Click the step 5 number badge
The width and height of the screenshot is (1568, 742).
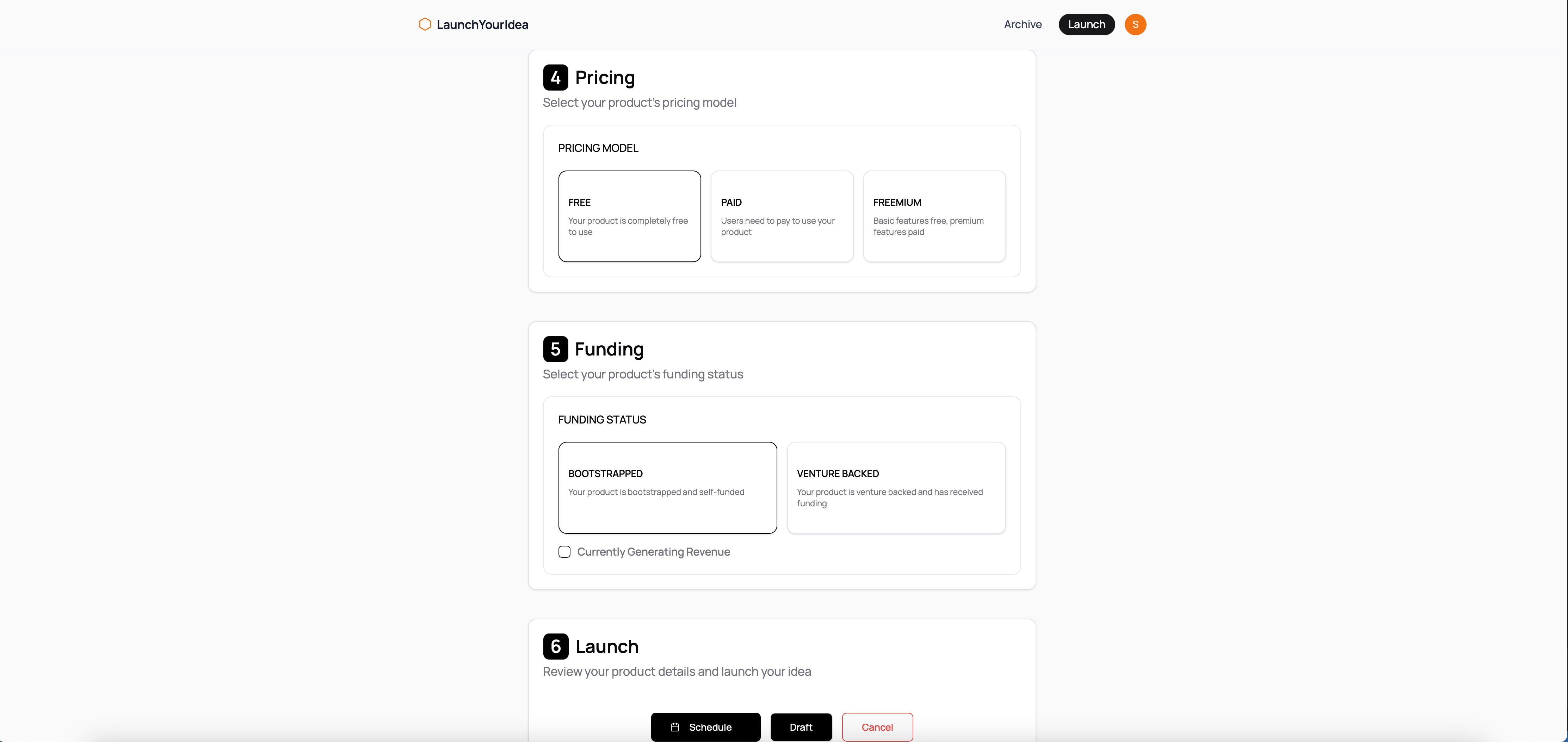pyautogui.click(x=555, y=349)
